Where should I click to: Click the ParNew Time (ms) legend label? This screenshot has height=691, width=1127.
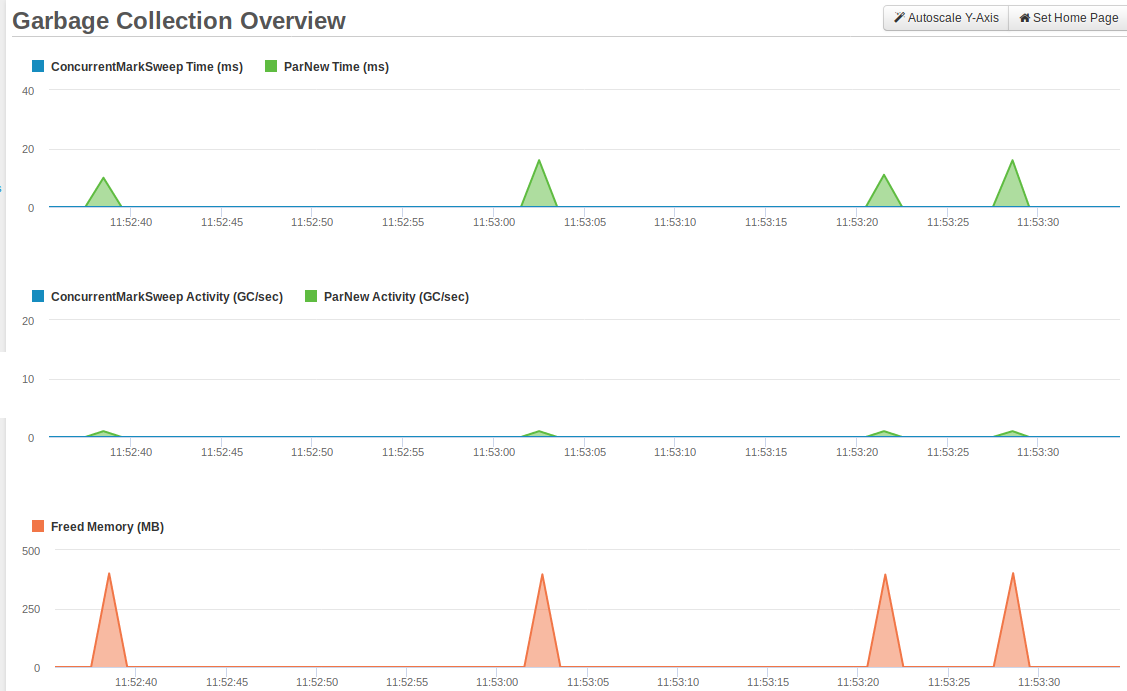click(x=336, y=67)
